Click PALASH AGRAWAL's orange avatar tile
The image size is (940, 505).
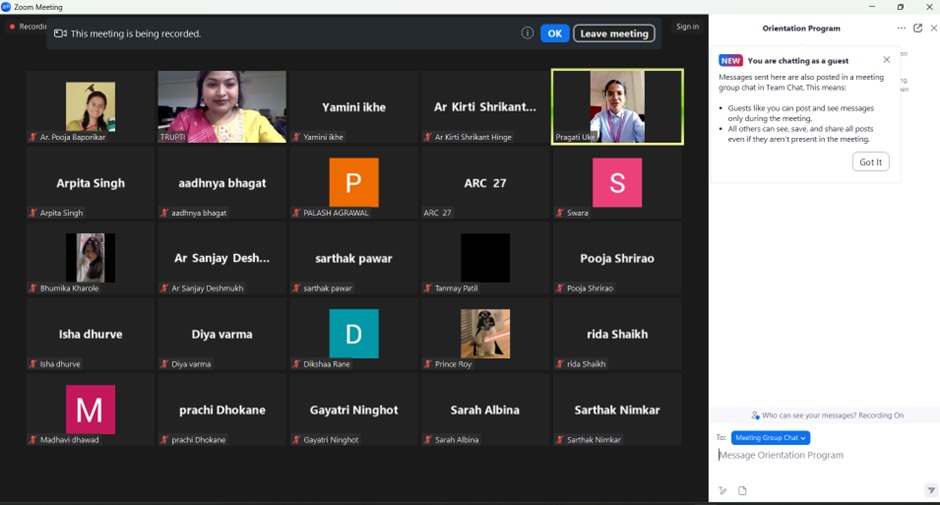354,182
